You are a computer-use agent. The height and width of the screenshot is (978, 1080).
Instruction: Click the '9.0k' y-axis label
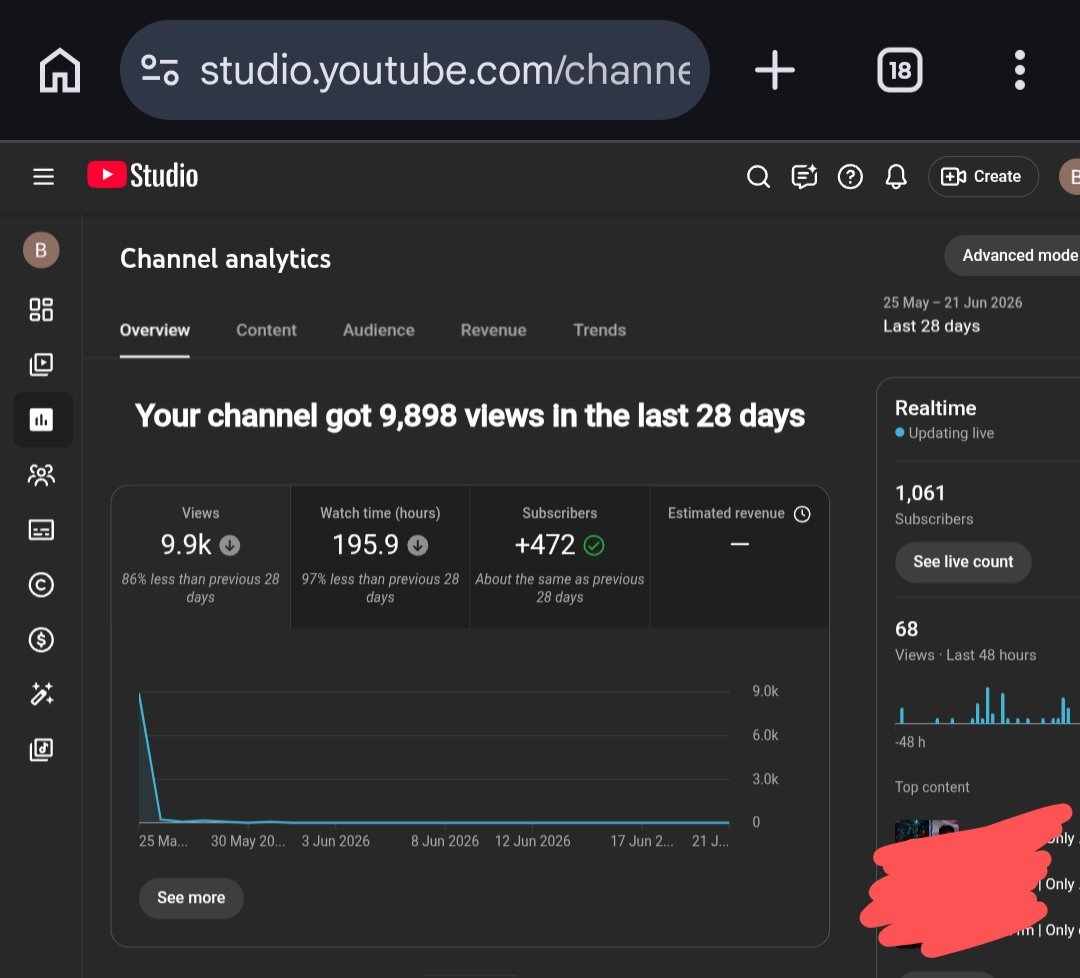[765, 691]
